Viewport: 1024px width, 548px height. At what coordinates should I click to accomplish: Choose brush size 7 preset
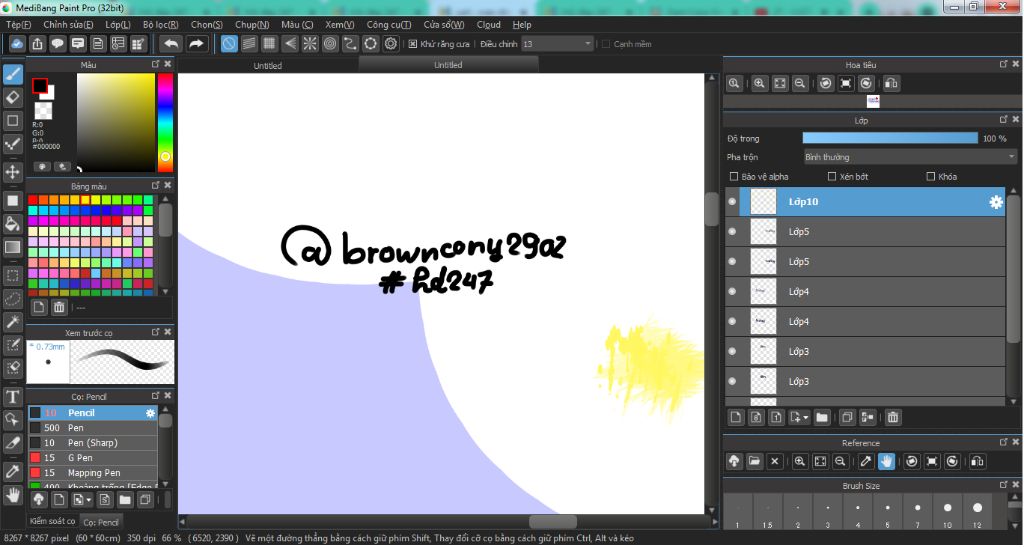918,511
